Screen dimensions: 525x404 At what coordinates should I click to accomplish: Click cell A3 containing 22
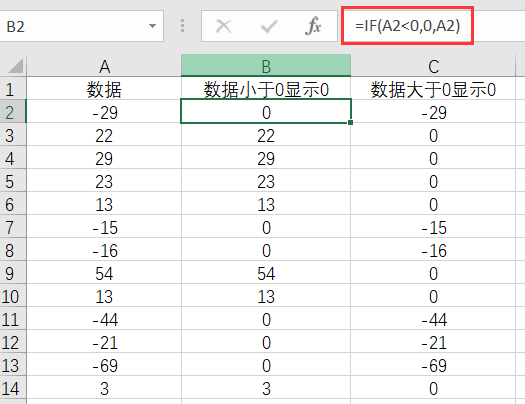[104, 135]
